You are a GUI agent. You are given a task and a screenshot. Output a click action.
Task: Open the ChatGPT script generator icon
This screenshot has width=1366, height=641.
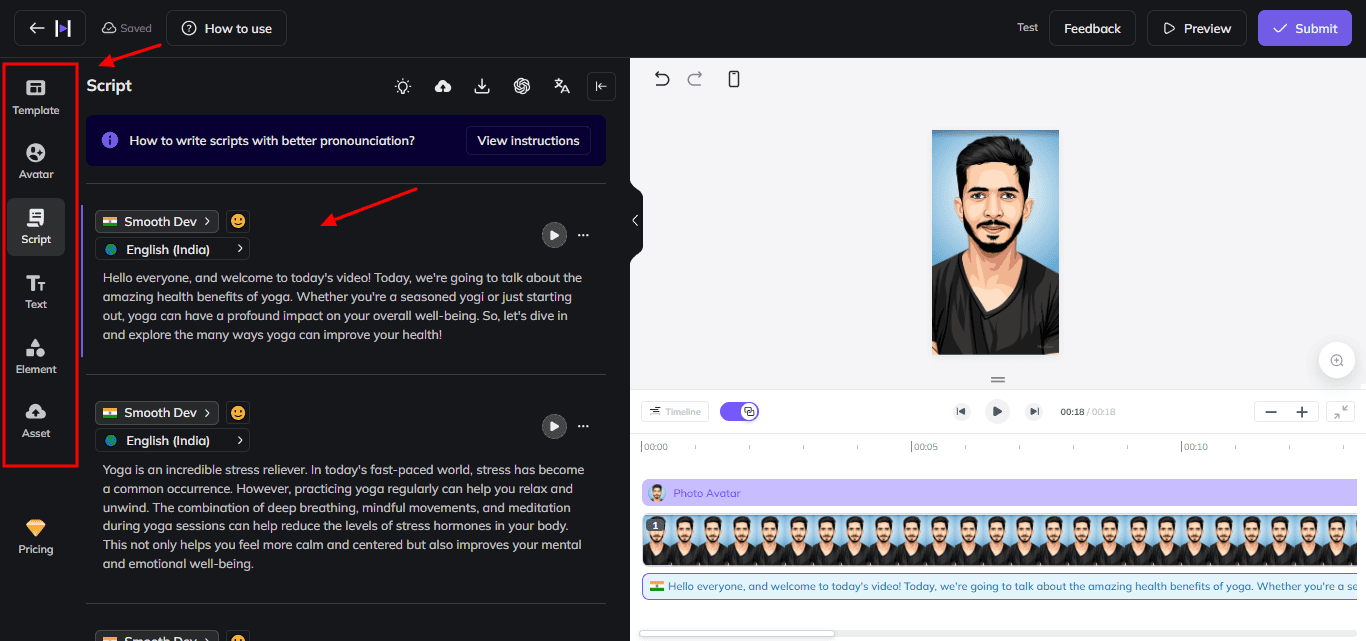[521, 87]
